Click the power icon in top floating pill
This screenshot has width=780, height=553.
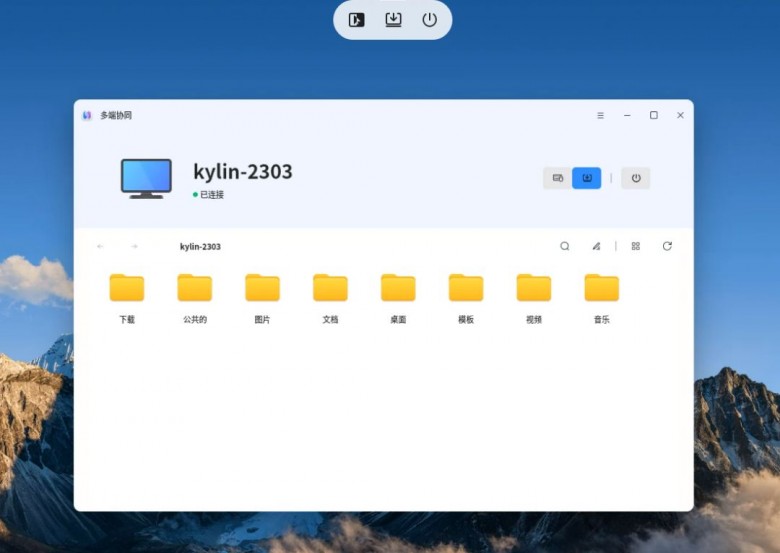pos(429,20)
